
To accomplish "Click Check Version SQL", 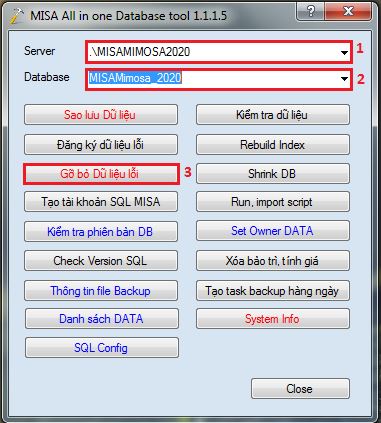I will coord(101,260).
